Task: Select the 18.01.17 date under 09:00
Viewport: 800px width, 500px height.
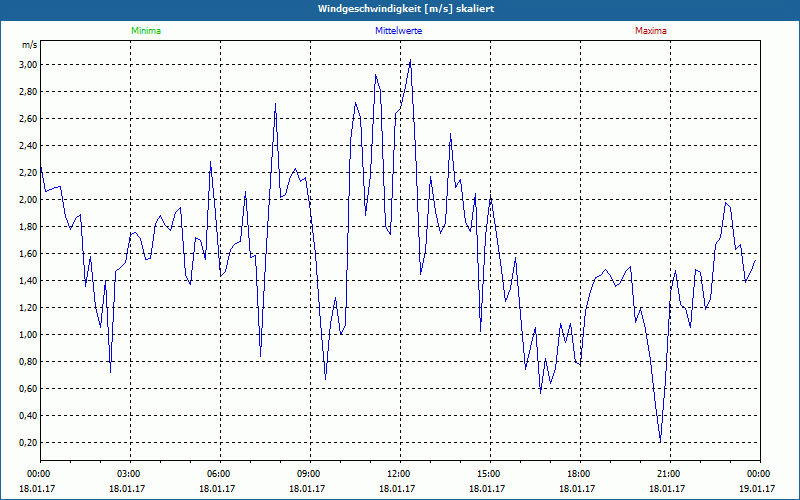Action: click(307, 489)
